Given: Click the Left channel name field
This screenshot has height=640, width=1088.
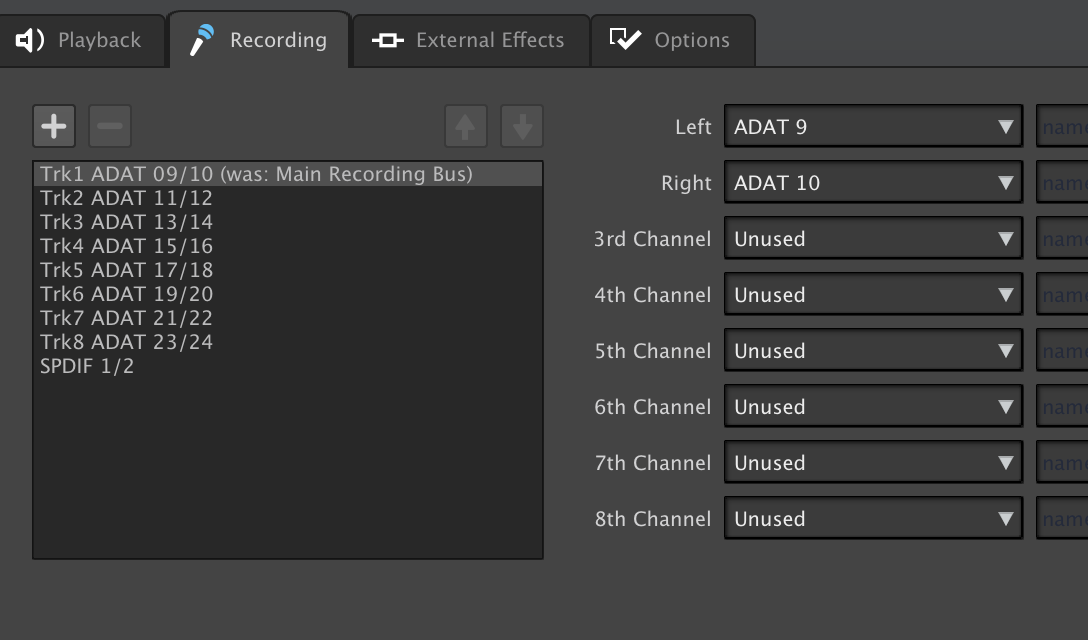Looking at the screenshot, I should (x=1064, y=127).
